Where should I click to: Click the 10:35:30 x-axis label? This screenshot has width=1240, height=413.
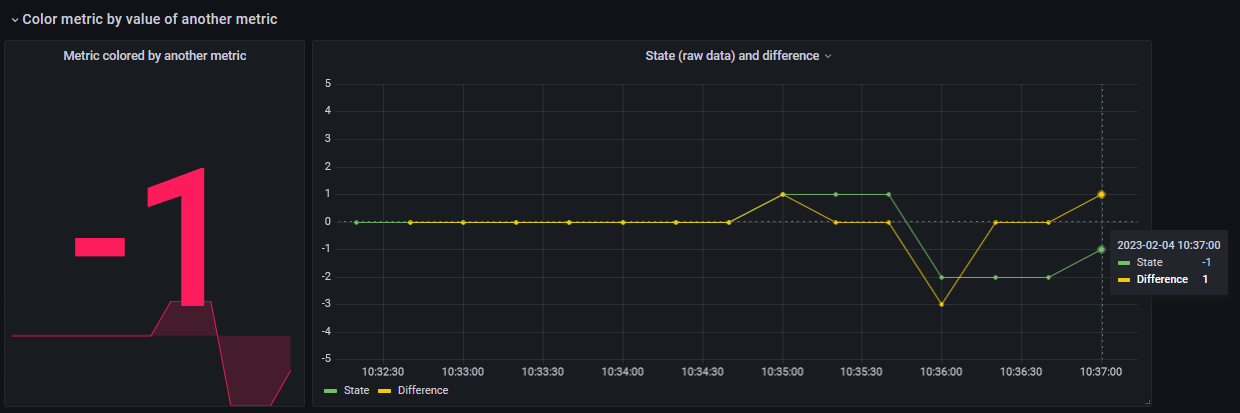(x=862, y=371)
